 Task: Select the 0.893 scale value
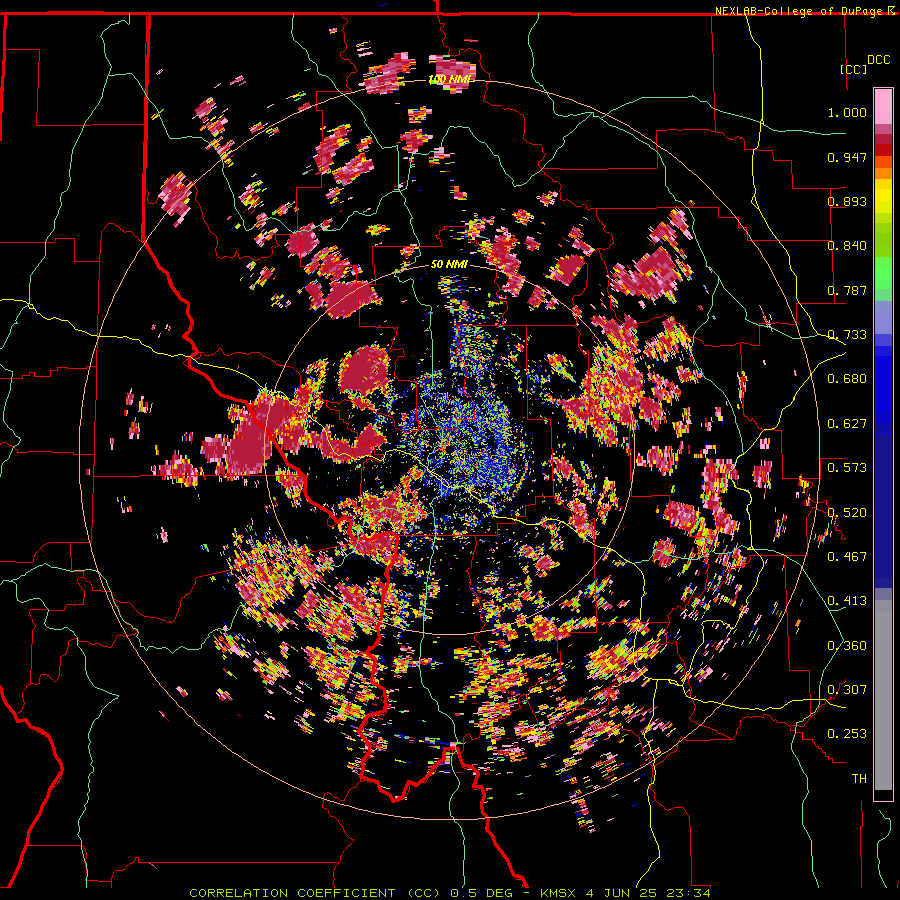[x=847, y=201]
